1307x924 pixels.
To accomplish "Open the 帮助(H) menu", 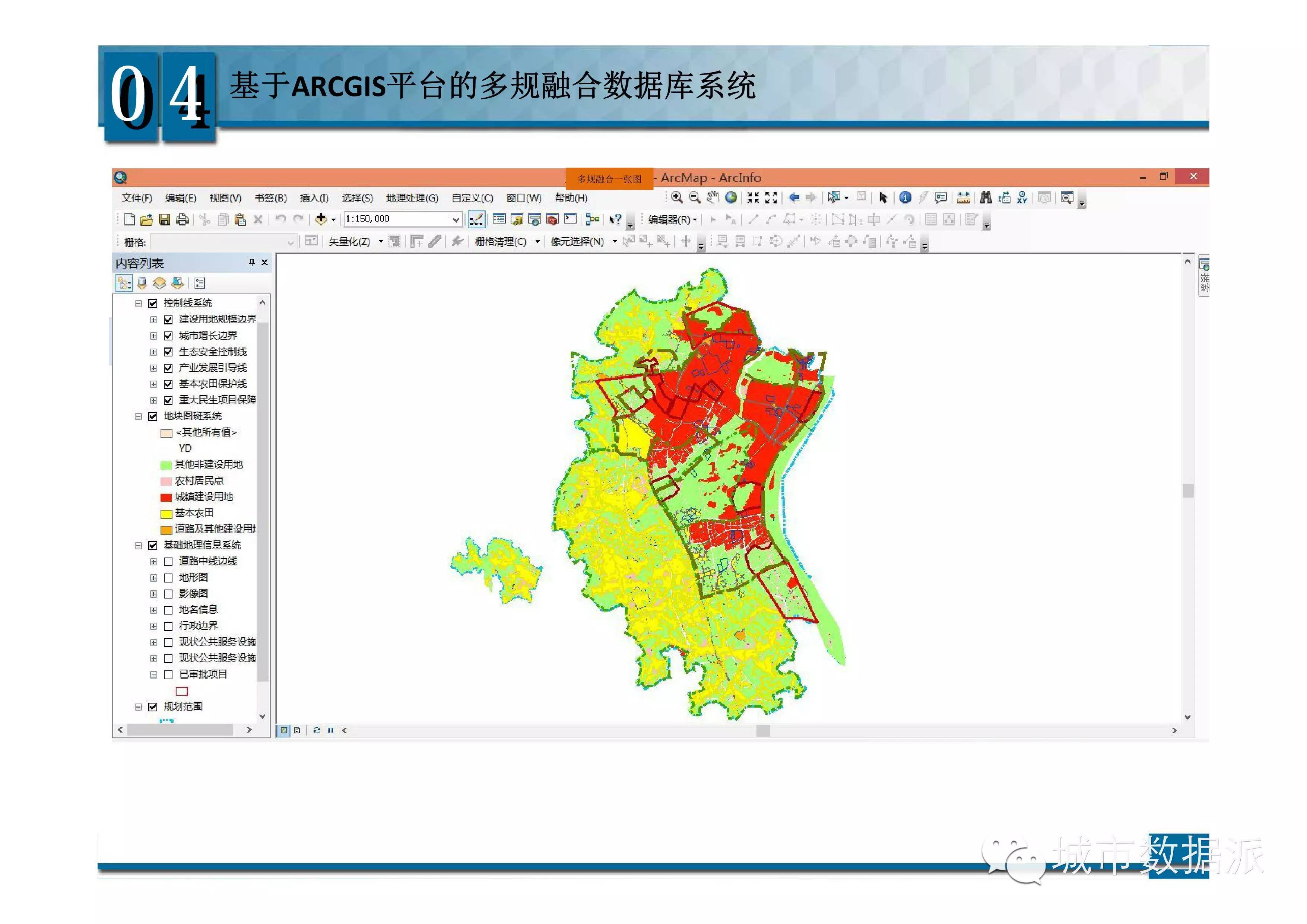I will tap(571, 197).
